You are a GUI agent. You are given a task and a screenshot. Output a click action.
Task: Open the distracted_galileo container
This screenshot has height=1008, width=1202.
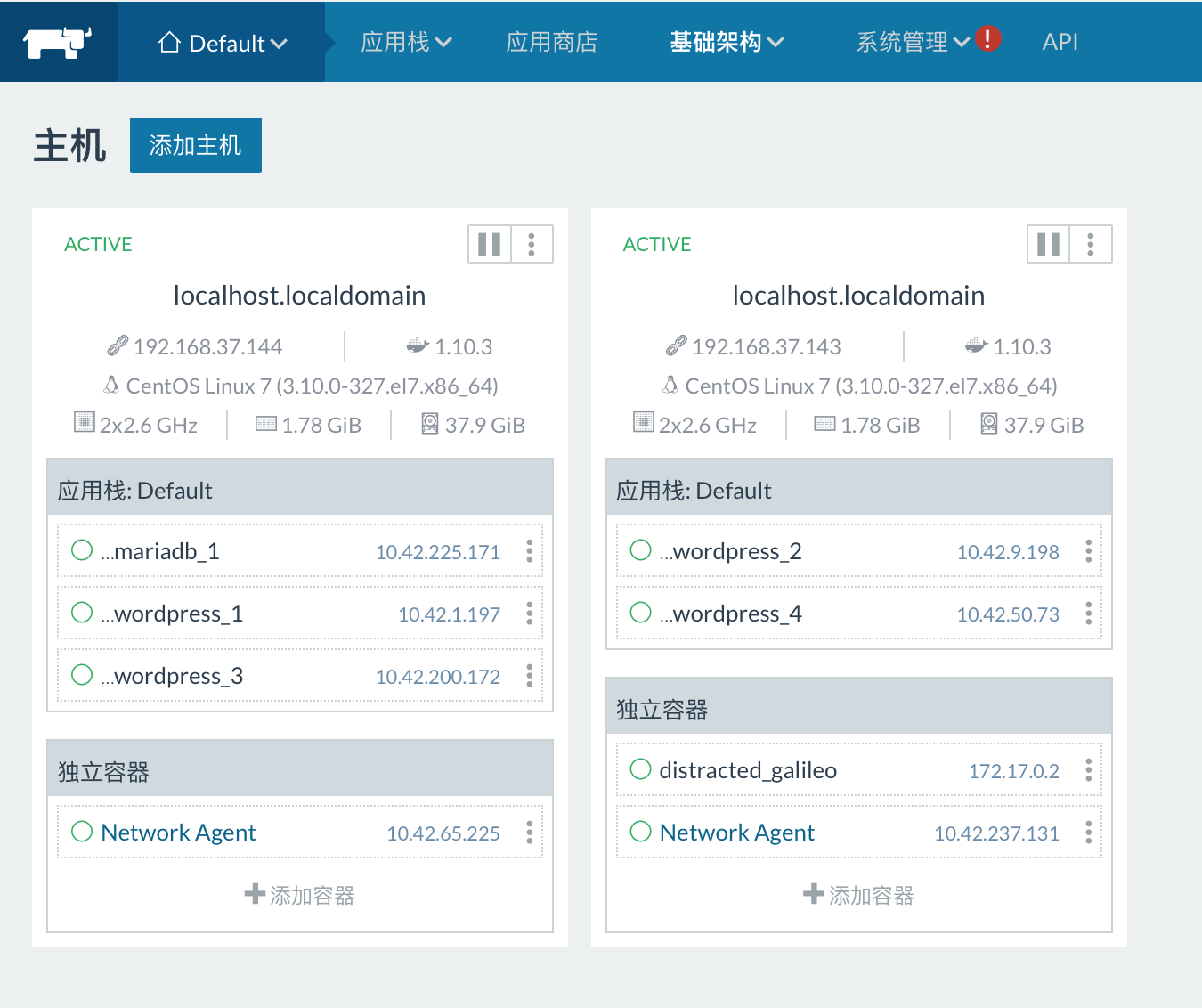(748, 770)
